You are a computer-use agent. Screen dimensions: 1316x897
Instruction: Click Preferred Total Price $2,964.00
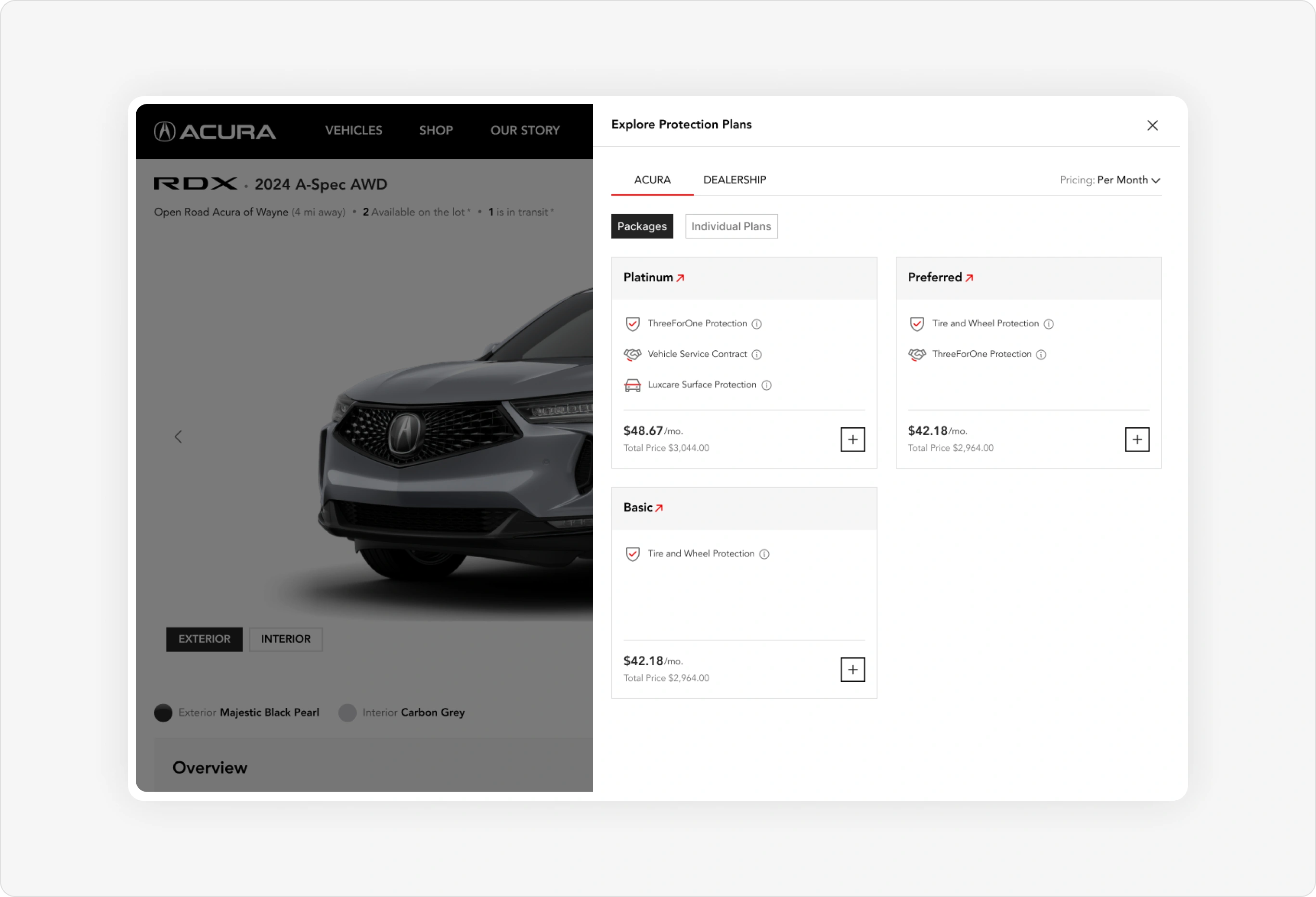tap(951, 448)
